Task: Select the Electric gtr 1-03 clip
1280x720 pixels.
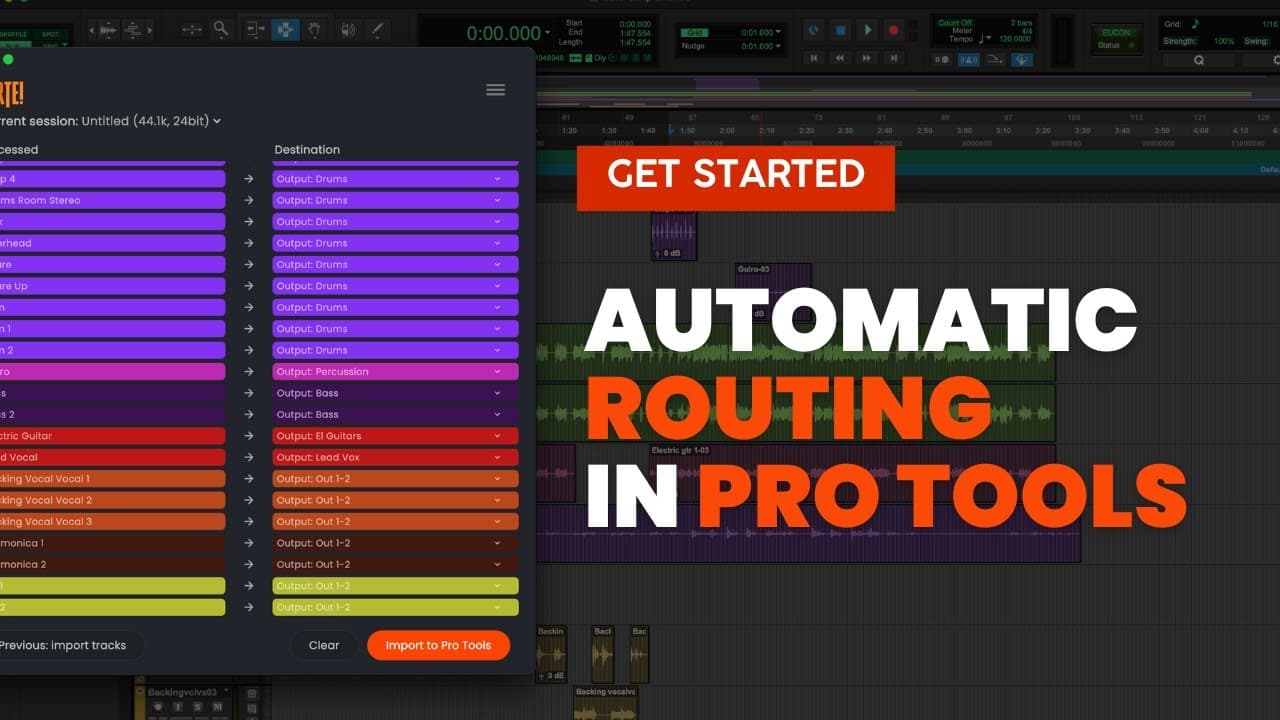Action: [852, 473]
